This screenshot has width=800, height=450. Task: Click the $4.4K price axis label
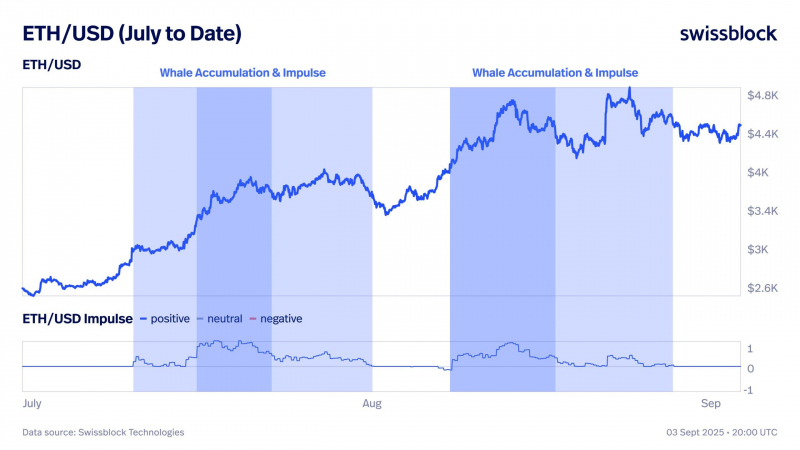762,134
